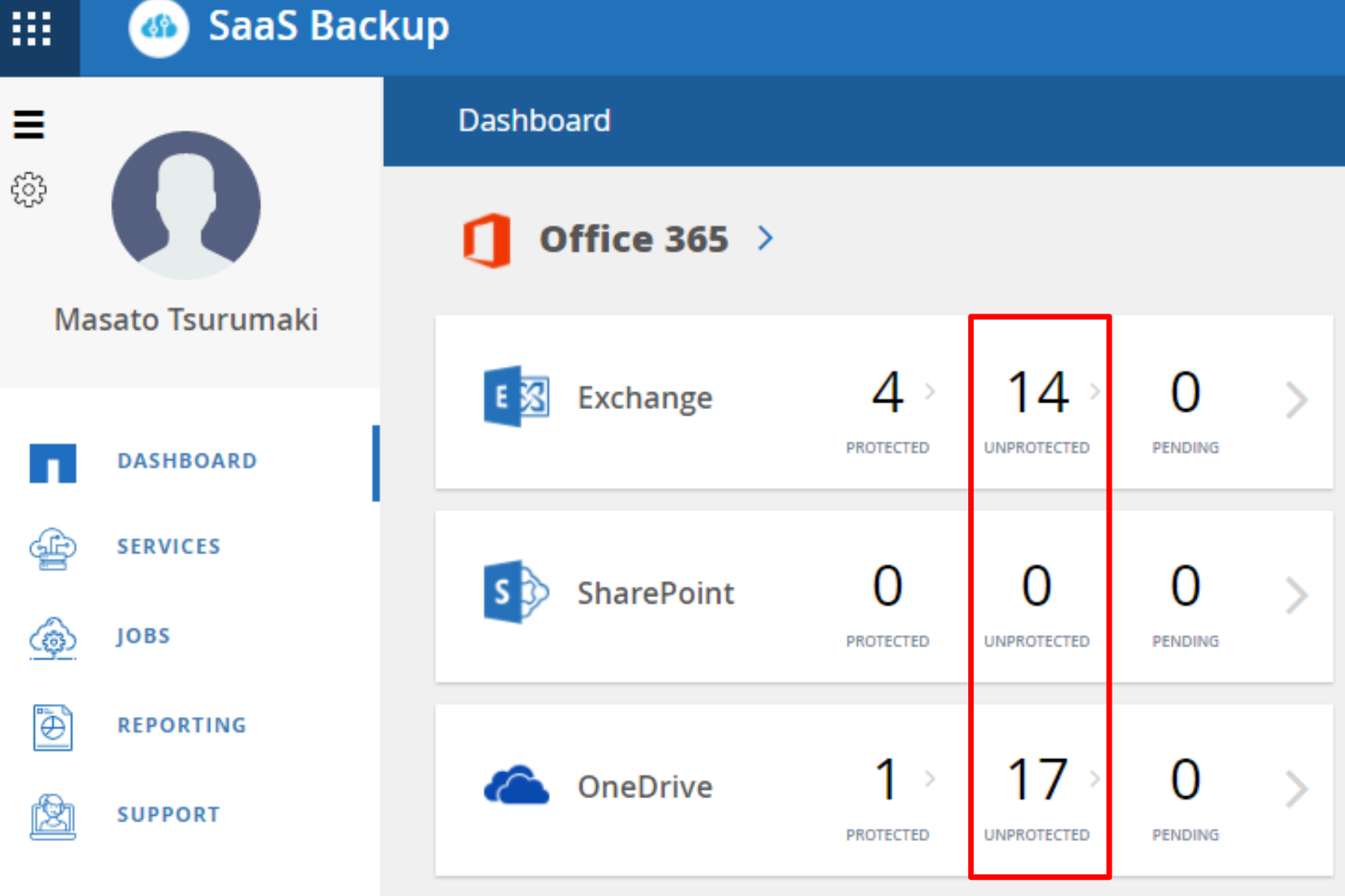View SharePoint unprotected count of 0

1036,586
